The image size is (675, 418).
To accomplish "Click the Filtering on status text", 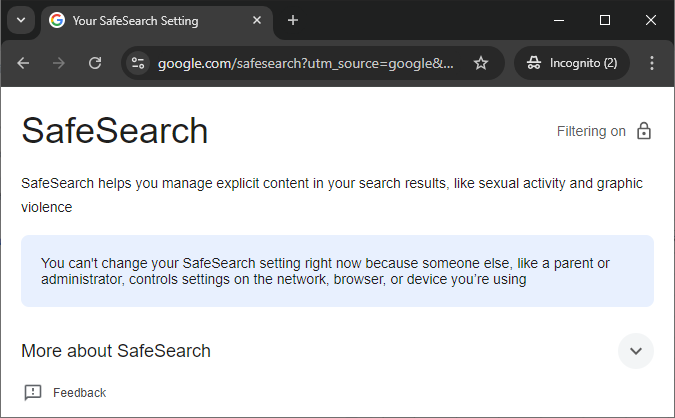I will pyautogui.click(x=591, y=131).
